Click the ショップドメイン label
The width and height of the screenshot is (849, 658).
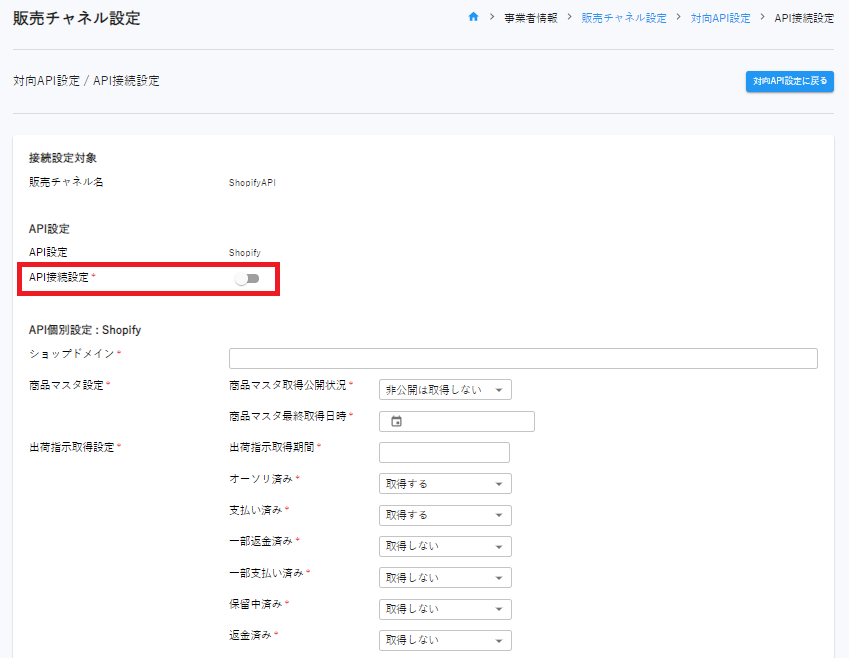[71, 354]
